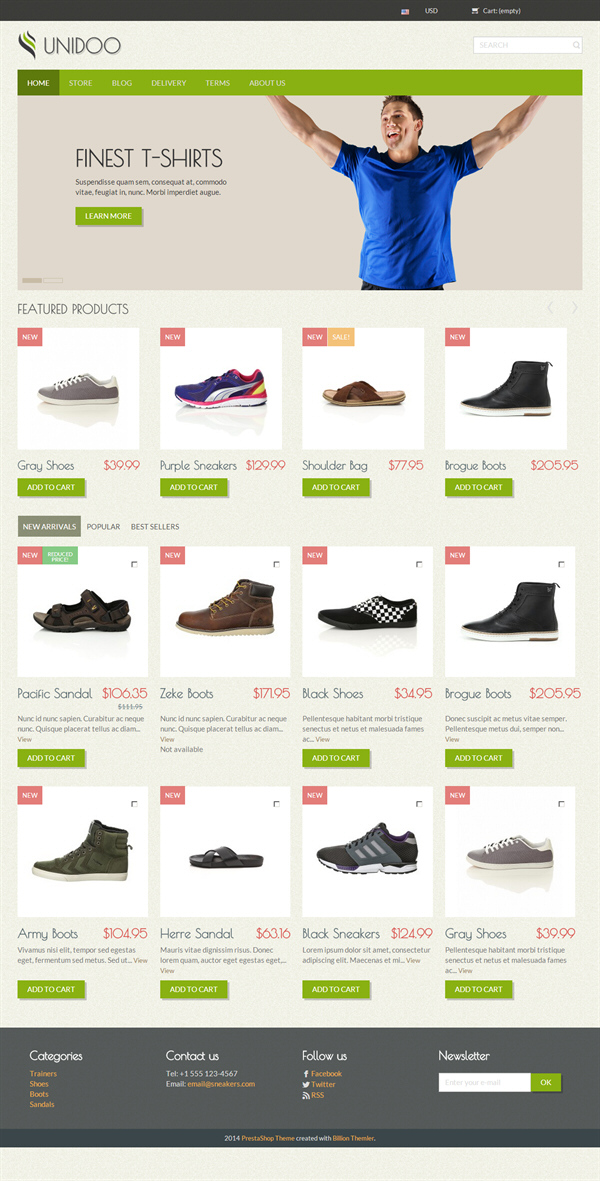Open the USD currency dropdown

point(431,11)
